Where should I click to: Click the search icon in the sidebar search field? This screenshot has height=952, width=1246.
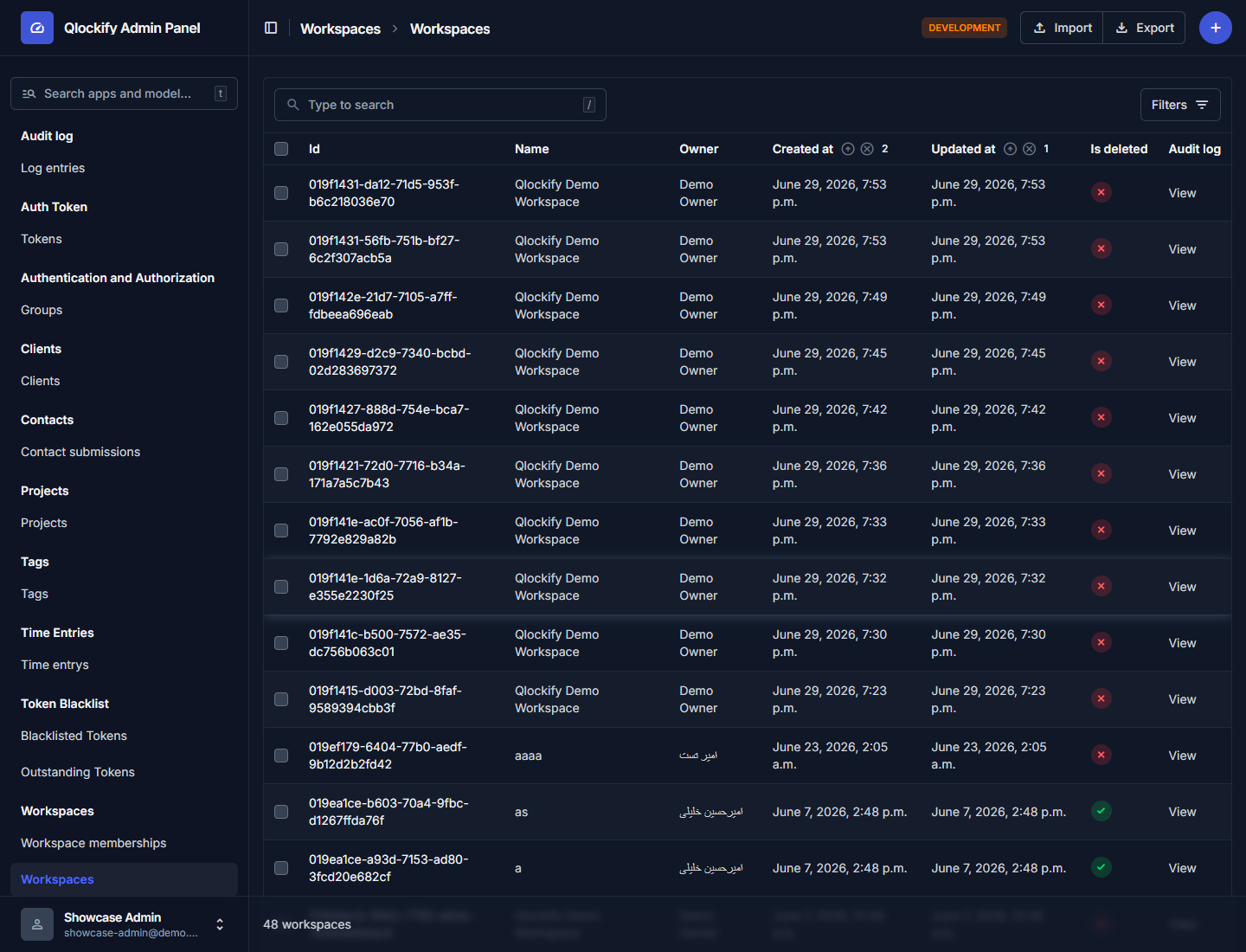click(29, 93)
